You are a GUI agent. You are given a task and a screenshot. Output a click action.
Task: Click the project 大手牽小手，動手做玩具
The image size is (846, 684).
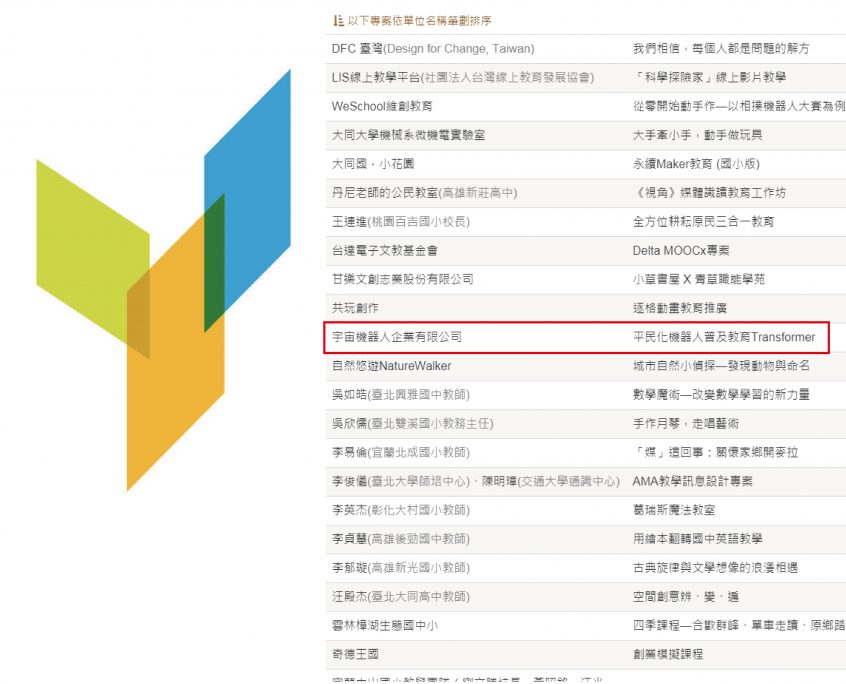pos(697,135)
